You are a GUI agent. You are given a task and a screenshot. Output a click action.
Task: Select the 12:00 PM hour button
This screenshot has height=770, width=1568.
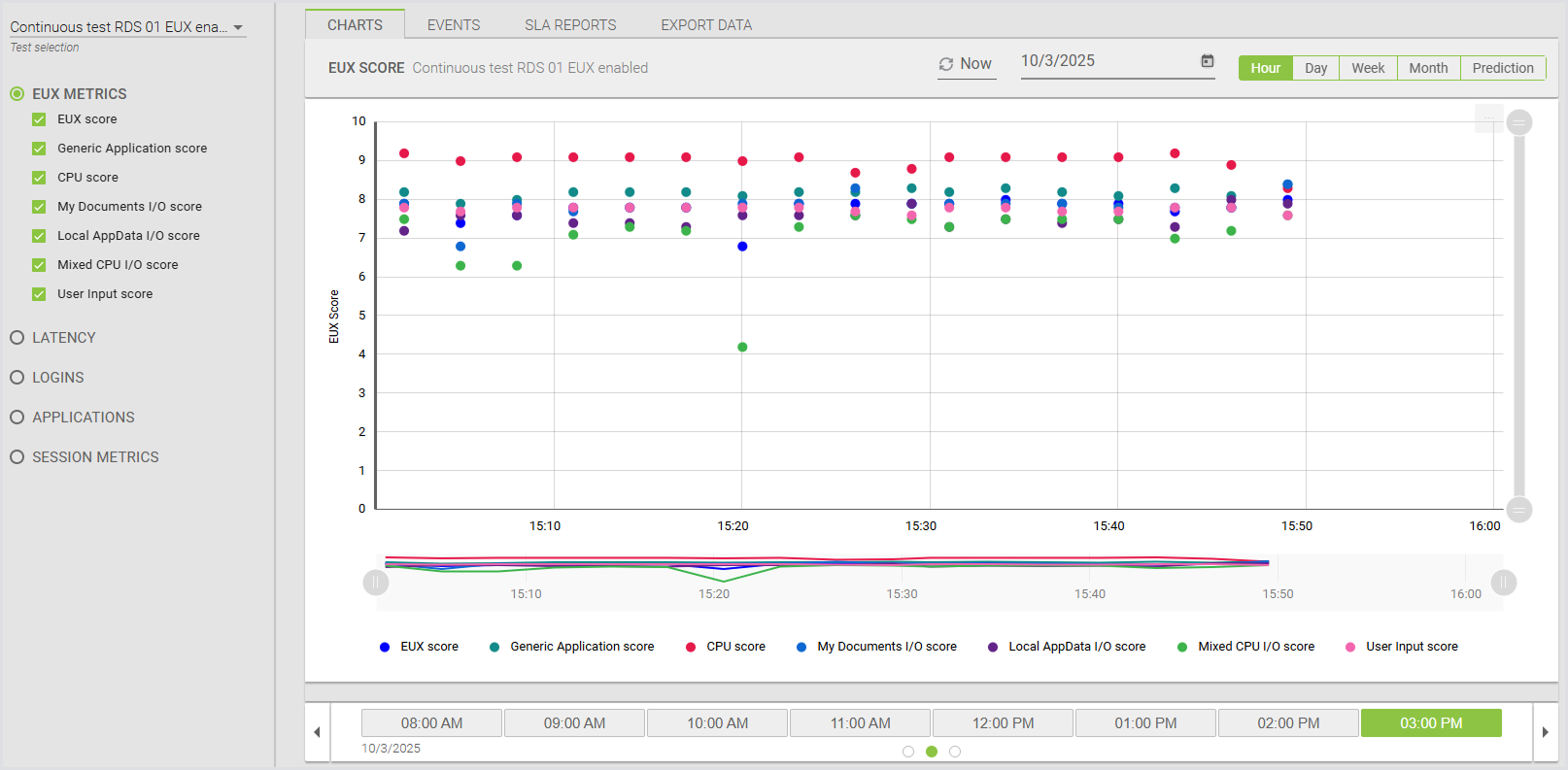pos(1003,723)
